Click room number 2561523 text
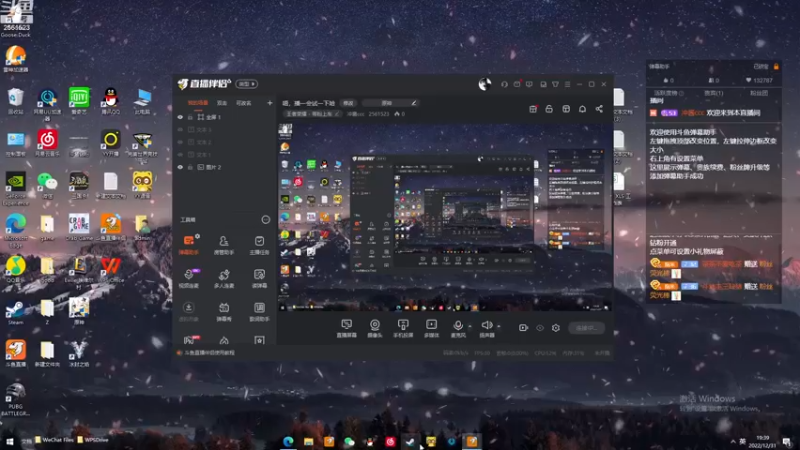The height and width of the screenshot is (450, 800). point(379,114)
